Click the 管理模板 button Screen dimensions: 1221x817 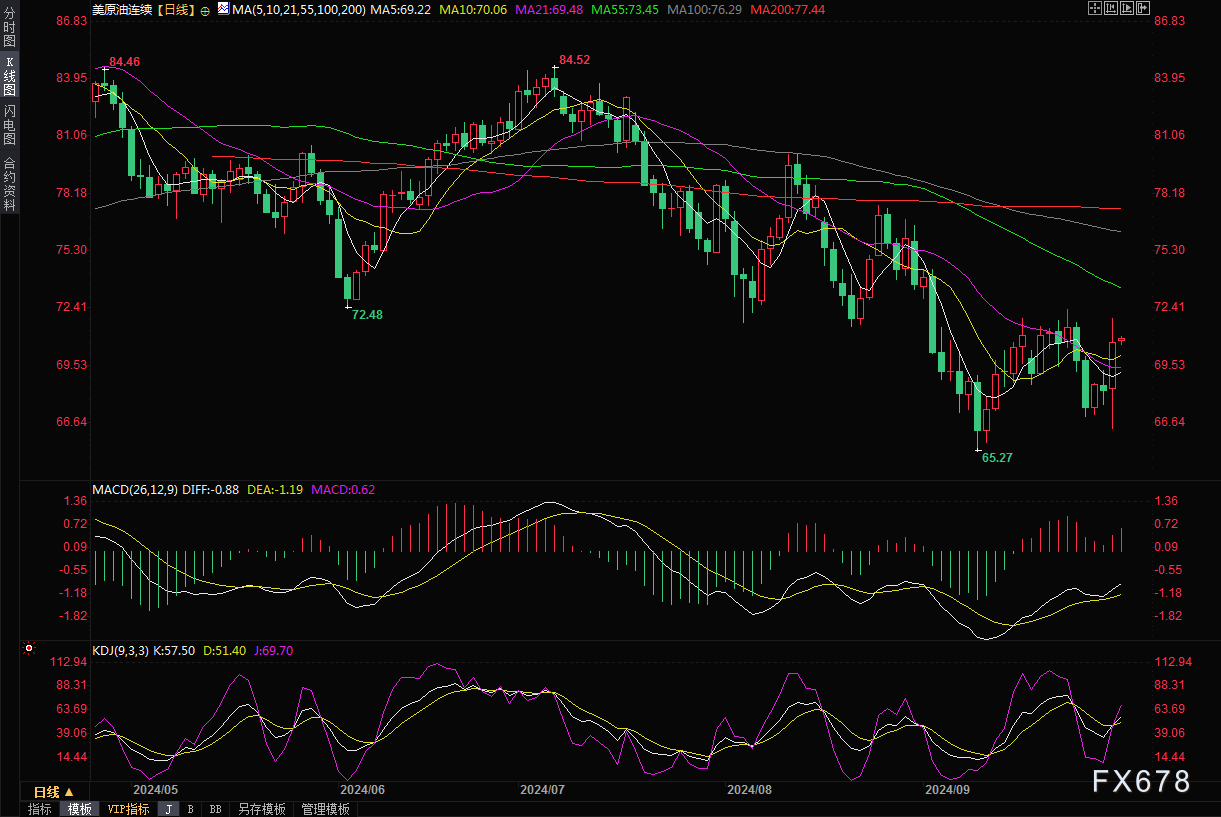click(325, 809)
